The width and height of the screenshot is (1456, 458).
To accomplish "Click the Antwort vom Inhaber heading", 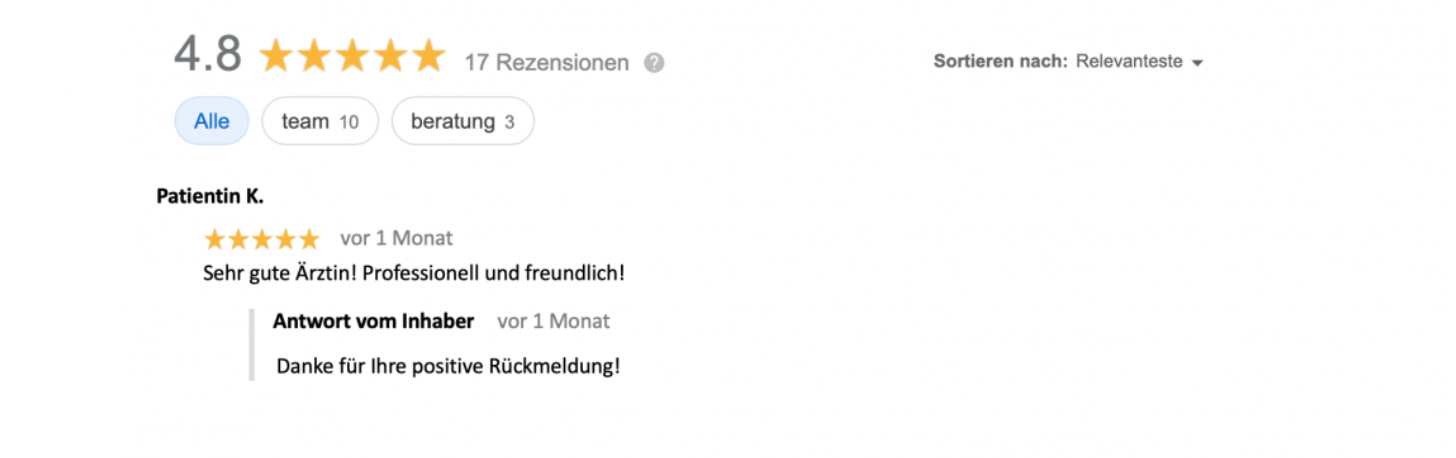I will [373, 321].
